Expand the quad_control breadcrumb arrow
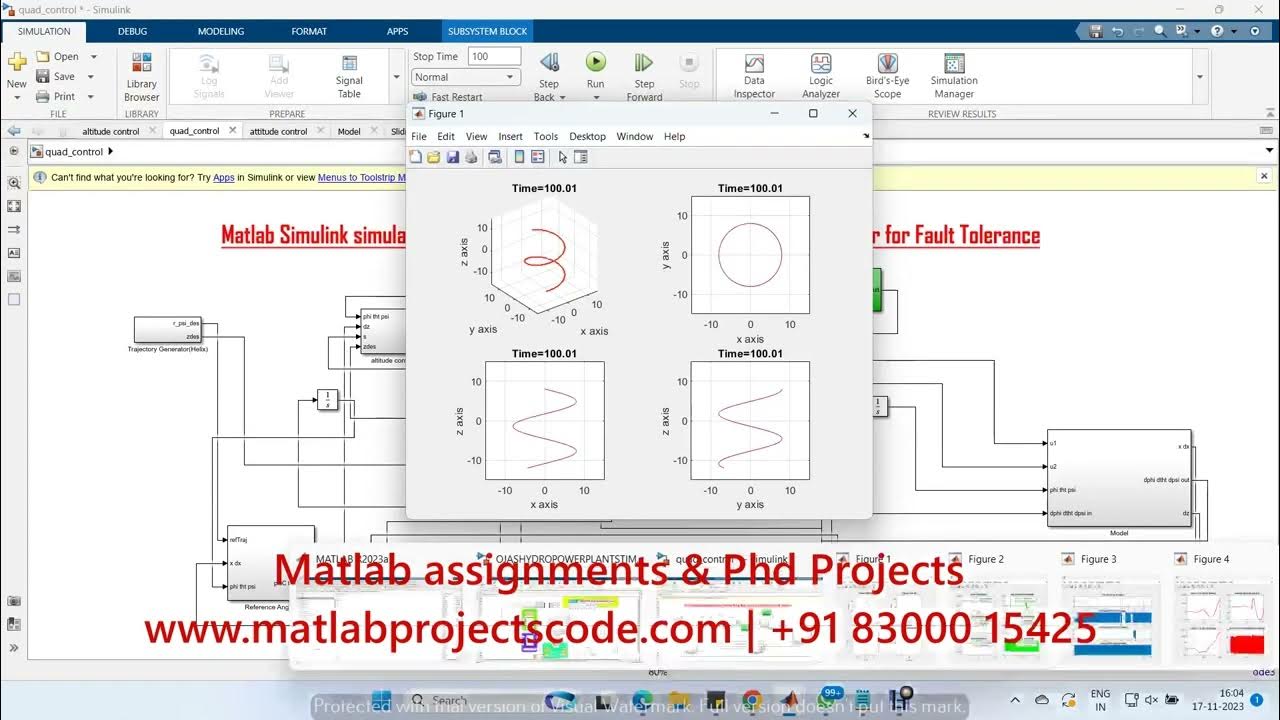The image size is (1280, 720). coord(110,152)
